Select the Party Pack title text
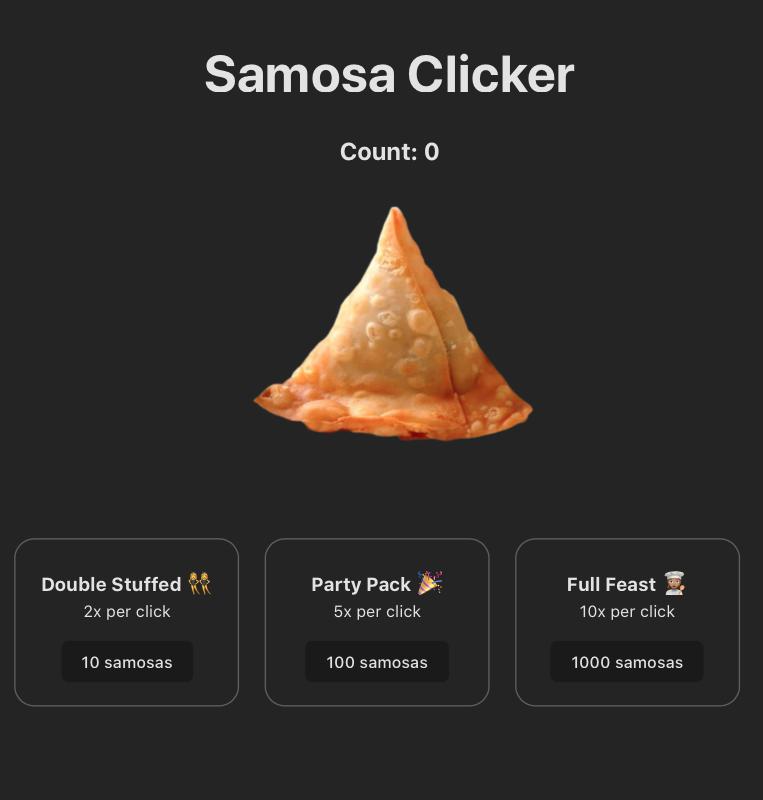The image size is (763, 800). click(x=361, y=585)
